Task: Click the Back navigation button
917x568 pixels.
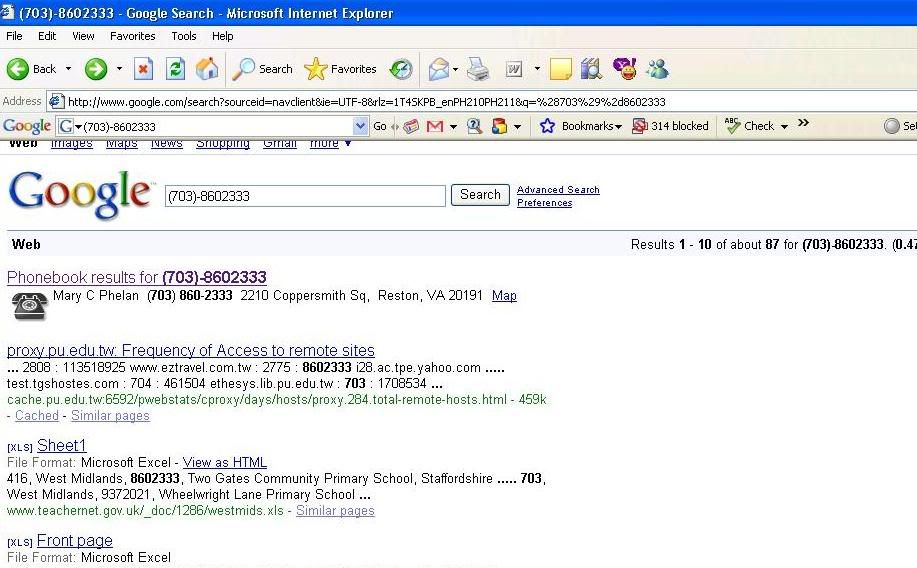Action: pyautogui.click(x=32, y=69)
